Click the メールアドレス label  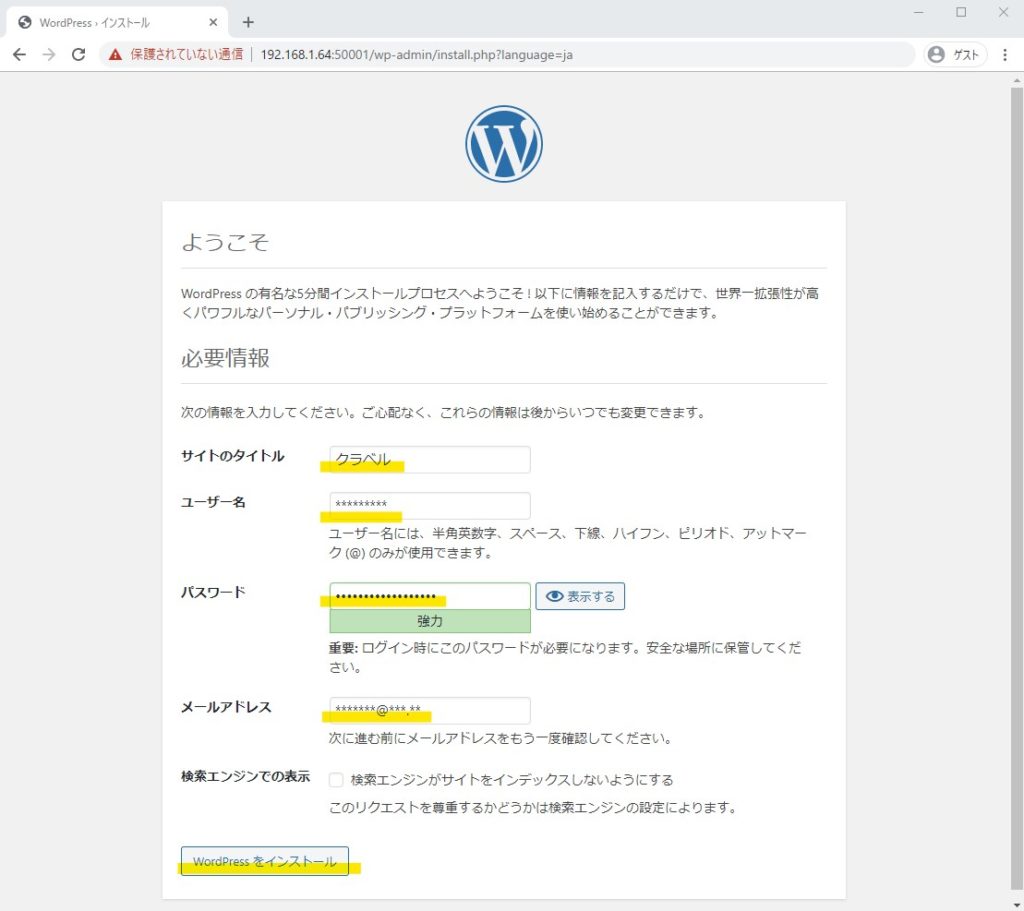pos(226,707)
